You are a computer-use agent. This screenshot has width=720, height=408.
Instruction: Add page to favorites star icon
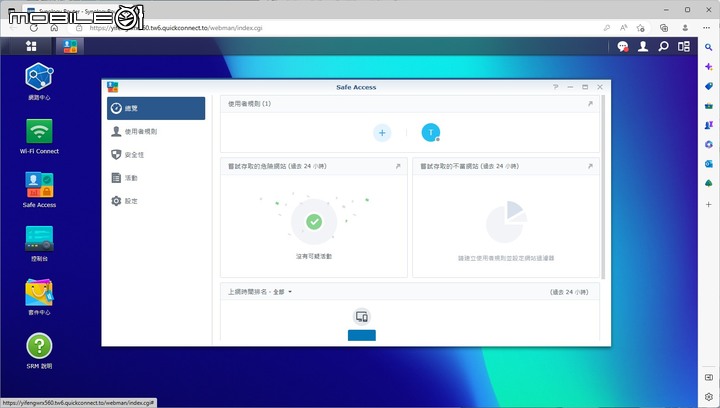point(641,28)
